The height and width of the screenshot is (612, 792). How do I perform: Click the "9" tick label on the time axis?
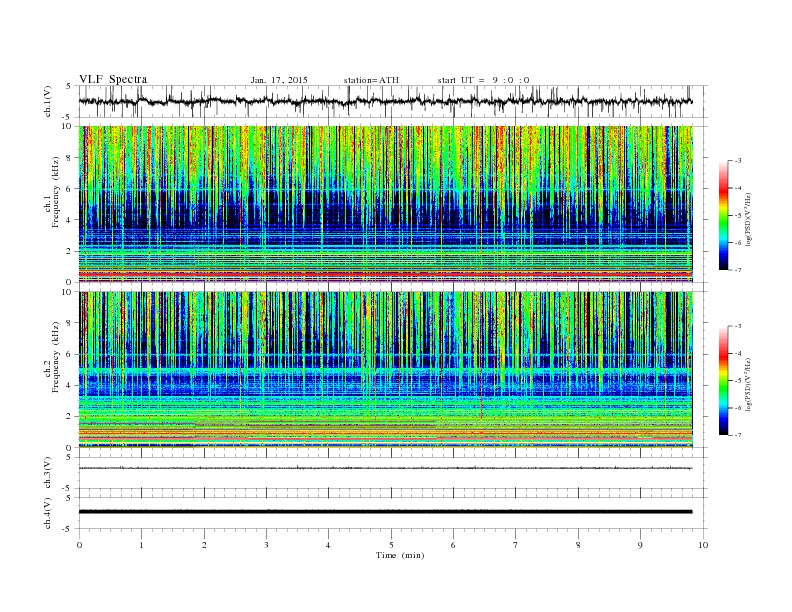click(640, 545)
